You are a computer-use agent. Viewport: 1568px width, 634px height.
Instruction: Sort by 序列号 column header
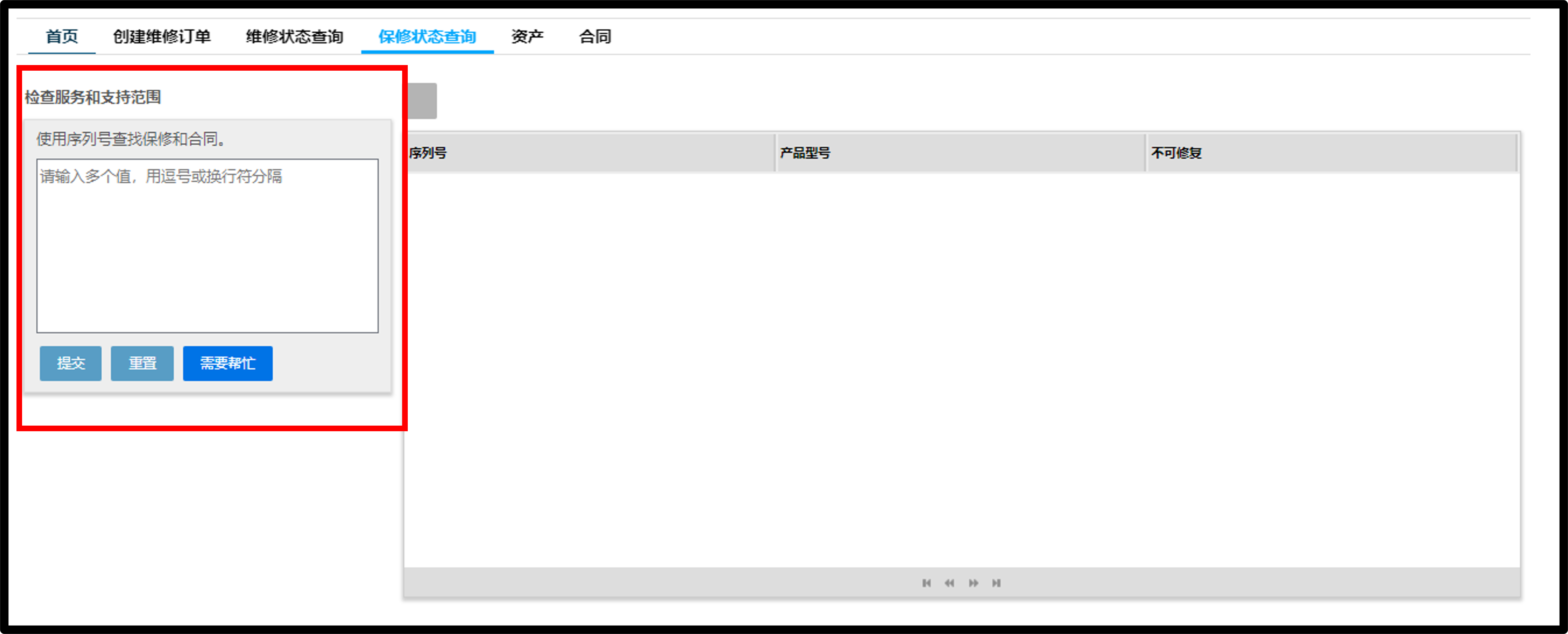tap(589, 153)
